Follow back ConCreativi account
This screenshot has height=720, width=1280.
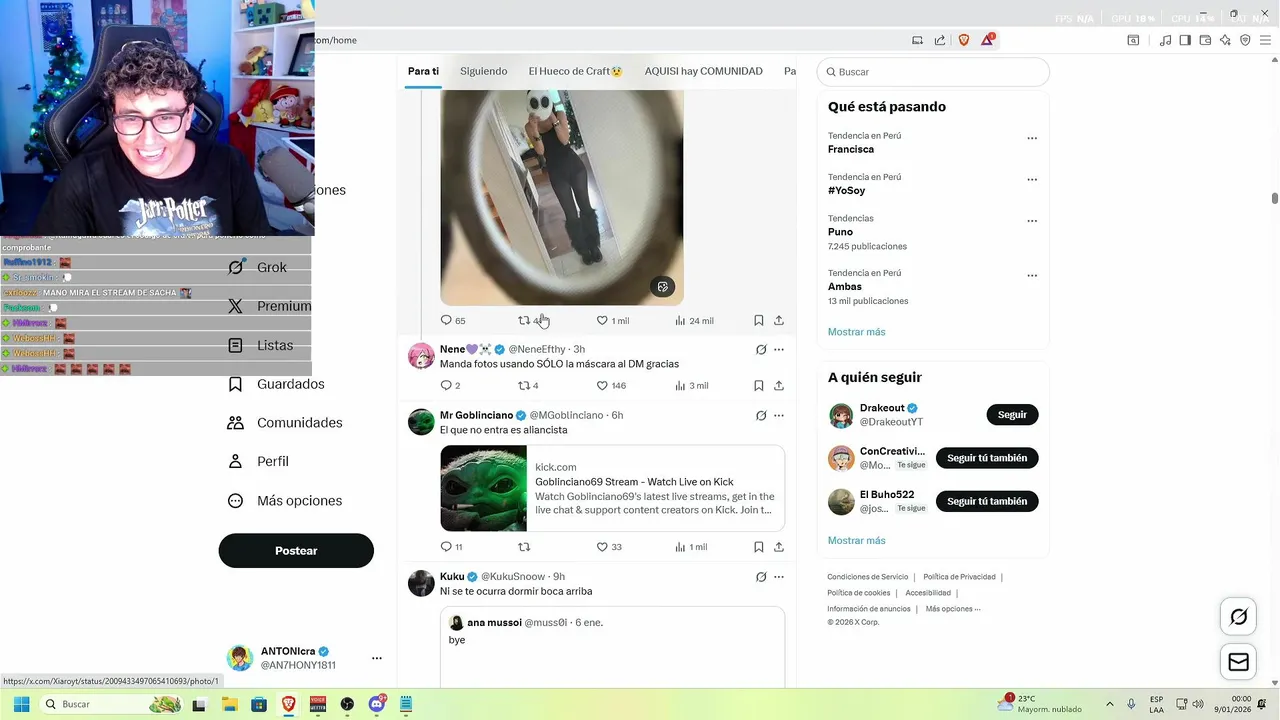click(x=987, y=458)
